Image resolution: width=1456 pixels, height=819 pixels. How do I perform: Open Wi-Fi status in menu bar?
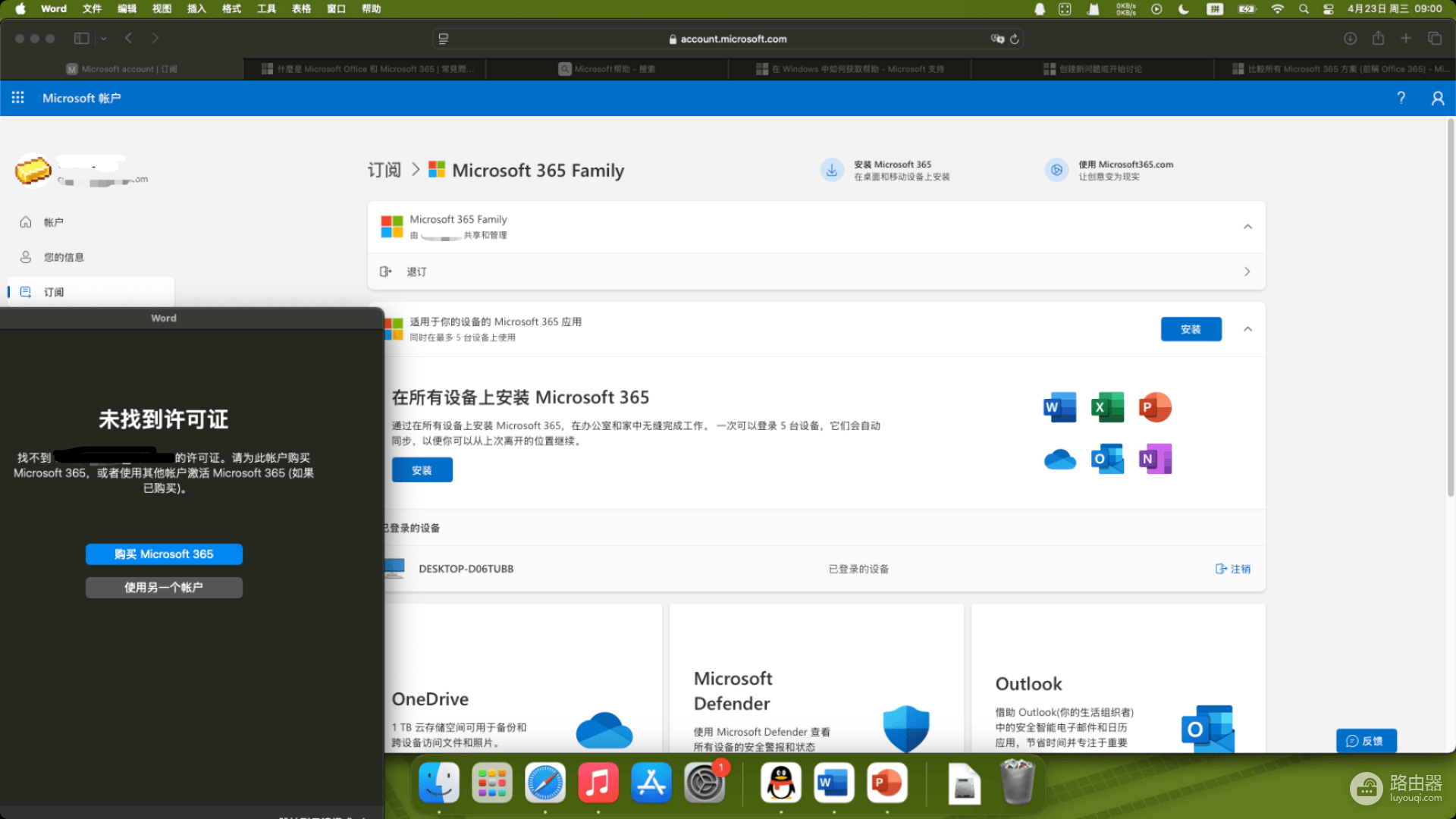pyautogui.click(x=1278, y=9)
